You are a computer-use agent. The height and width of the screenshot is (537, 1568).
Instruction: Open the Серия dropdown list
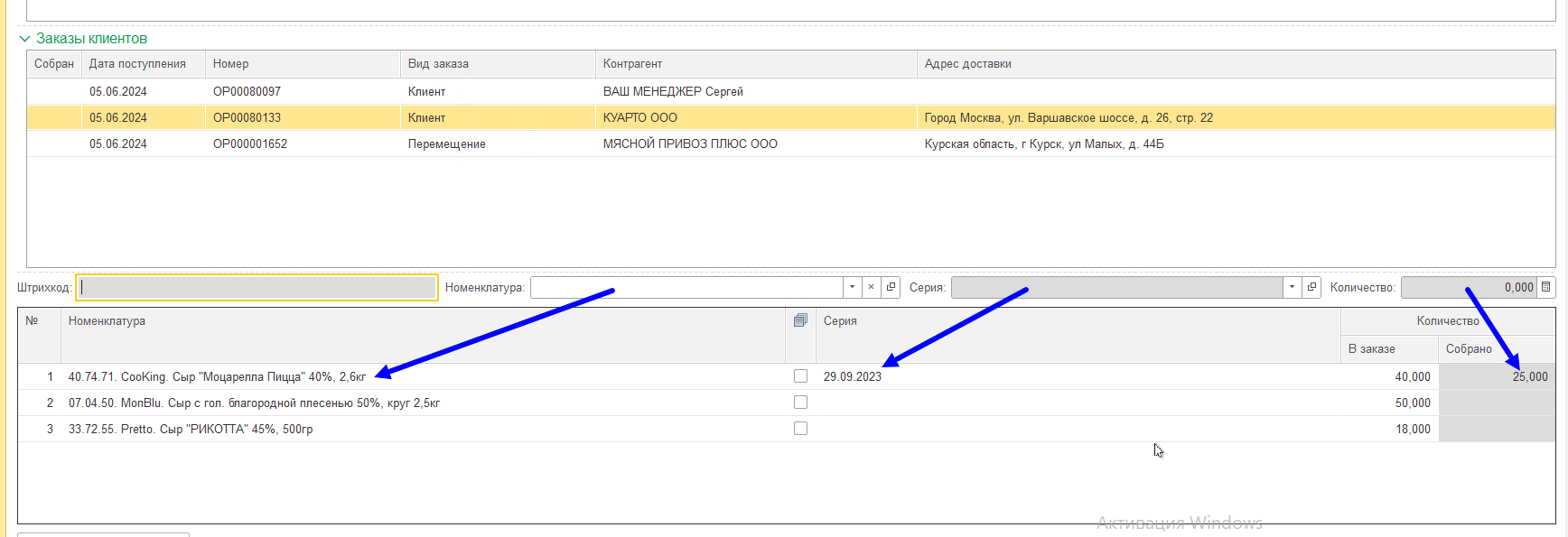pos(1292,287)
